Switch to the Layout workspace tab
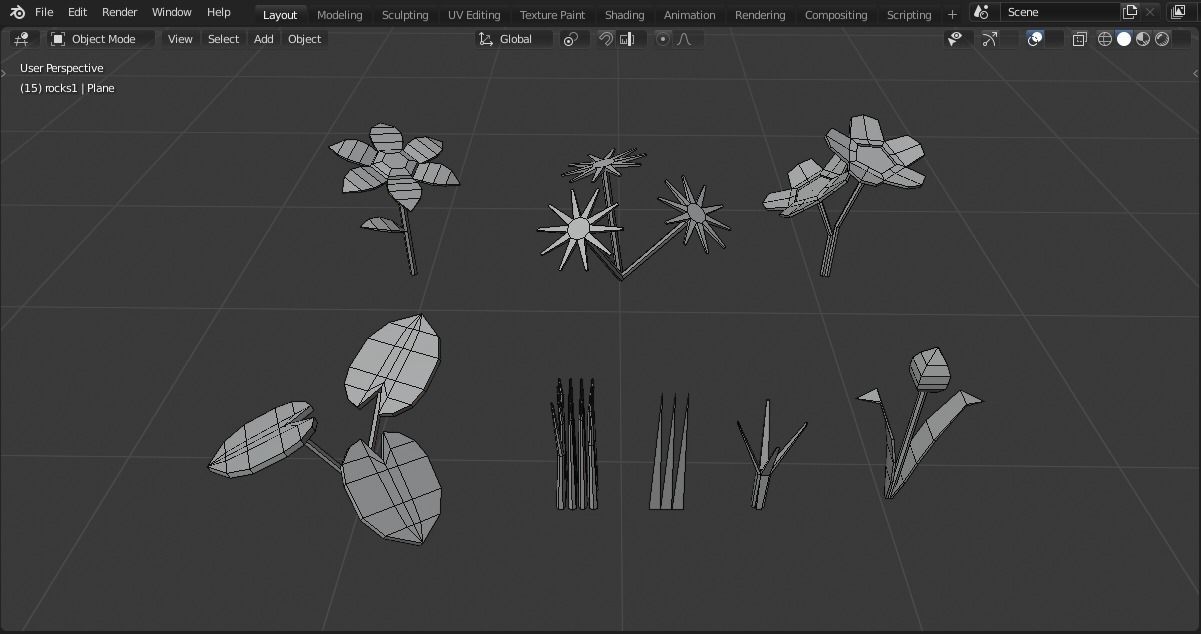 click(x=280, y=15)
